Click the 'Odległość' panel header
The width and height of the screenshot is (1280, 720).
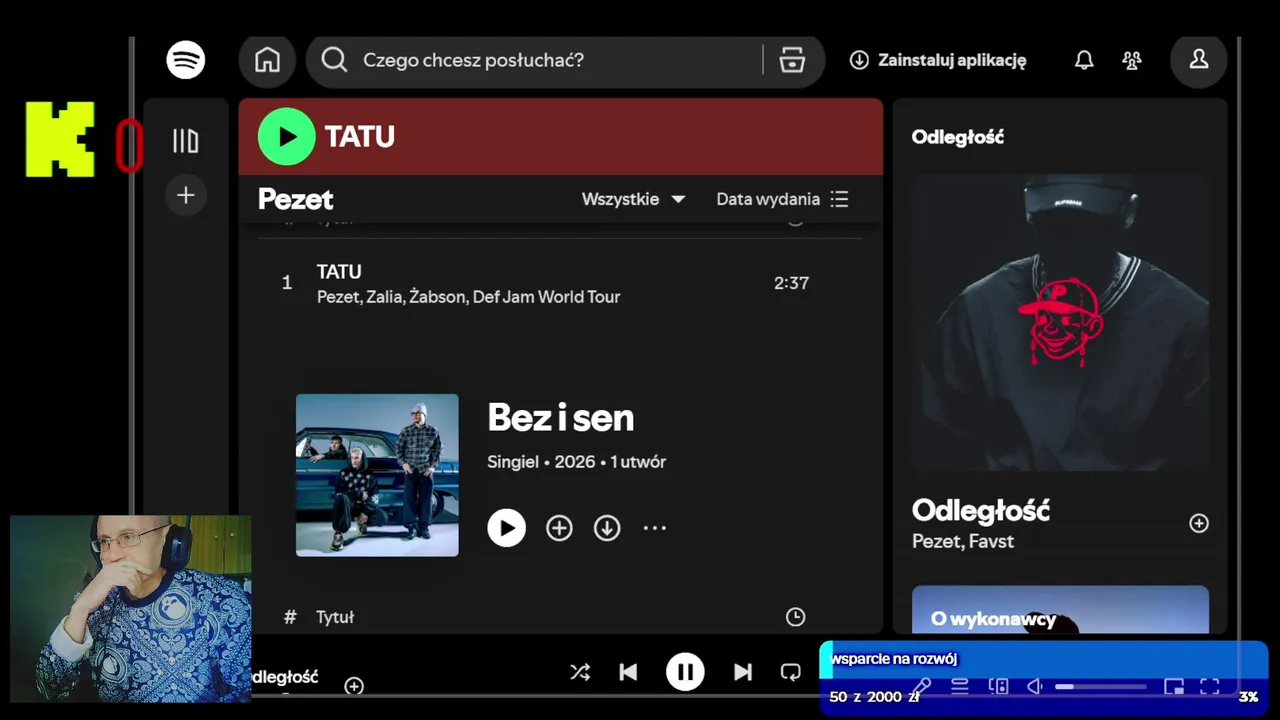[958, 137]
